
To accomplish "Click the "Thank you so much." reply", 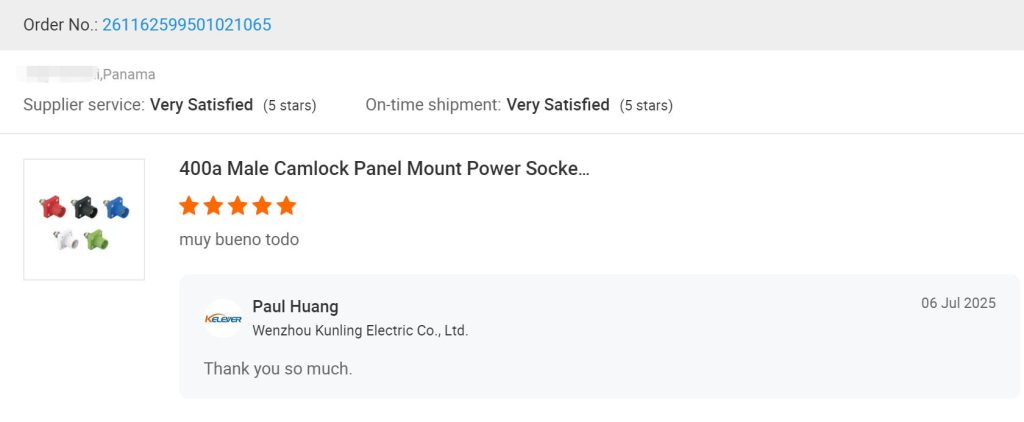I will tap(278, 369).
